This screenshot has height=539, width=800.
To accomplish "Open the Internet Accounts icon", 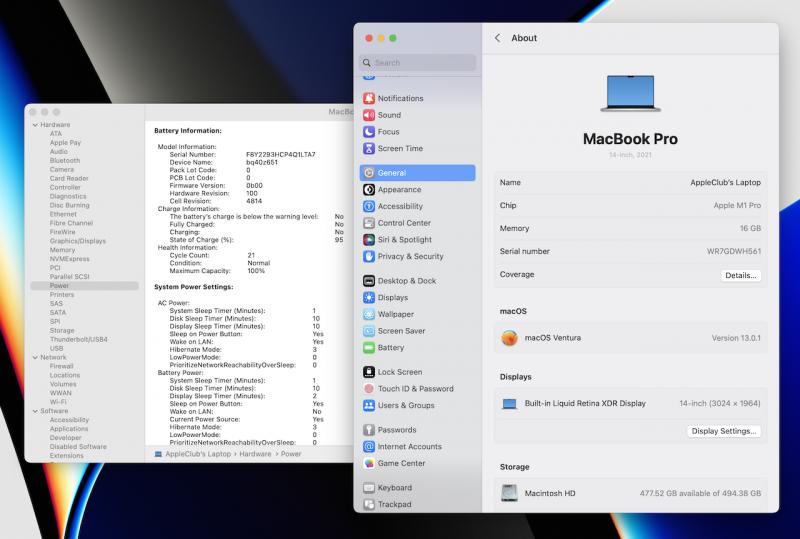I will click(x=369, y=447).
